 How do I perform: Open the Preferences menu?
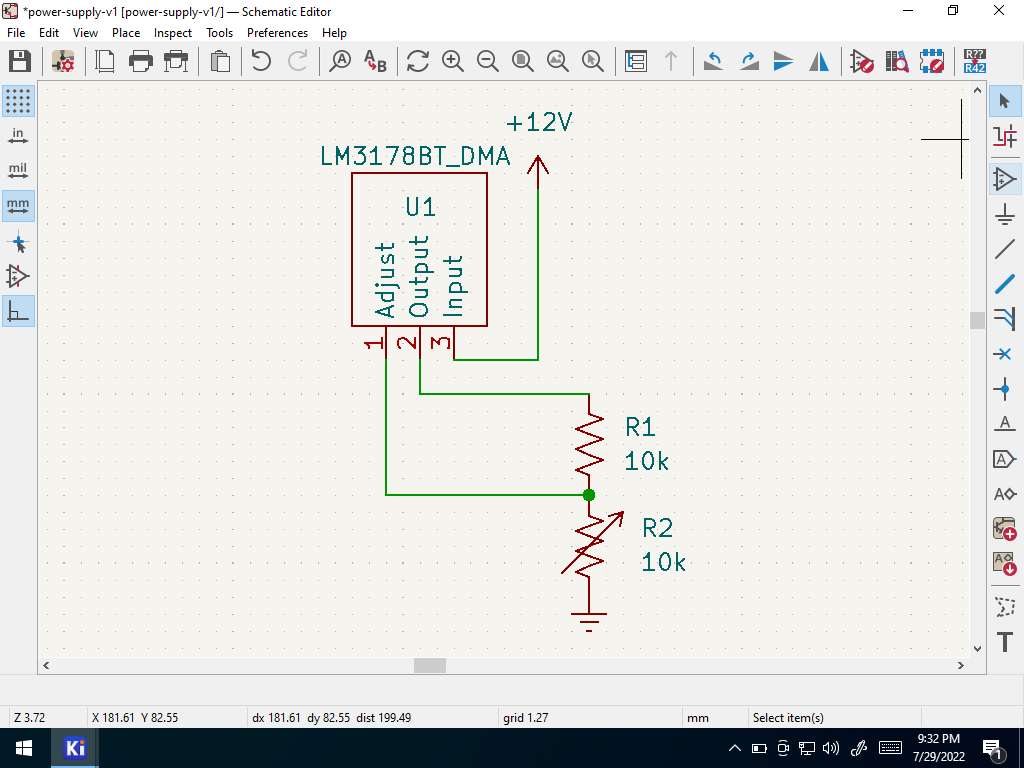click(278, 33)
